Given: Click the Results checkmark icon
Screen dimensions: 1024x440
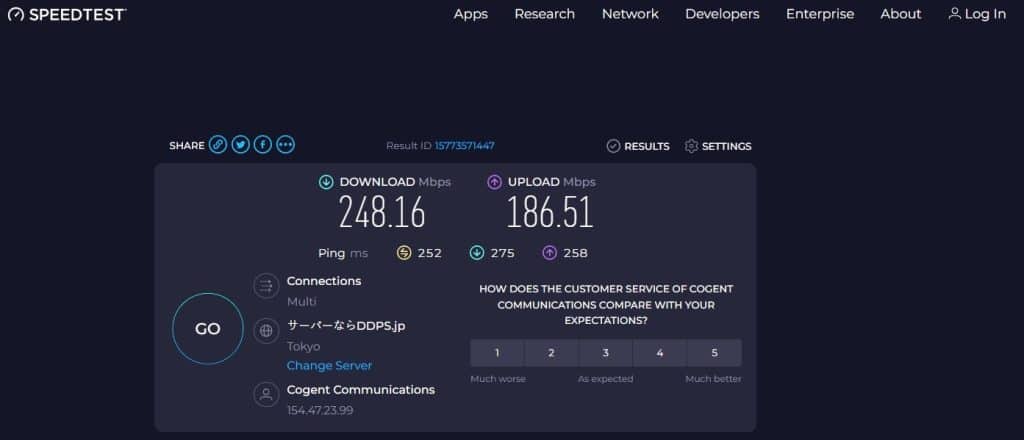Looking at the screenshot, I should point(613,146).
